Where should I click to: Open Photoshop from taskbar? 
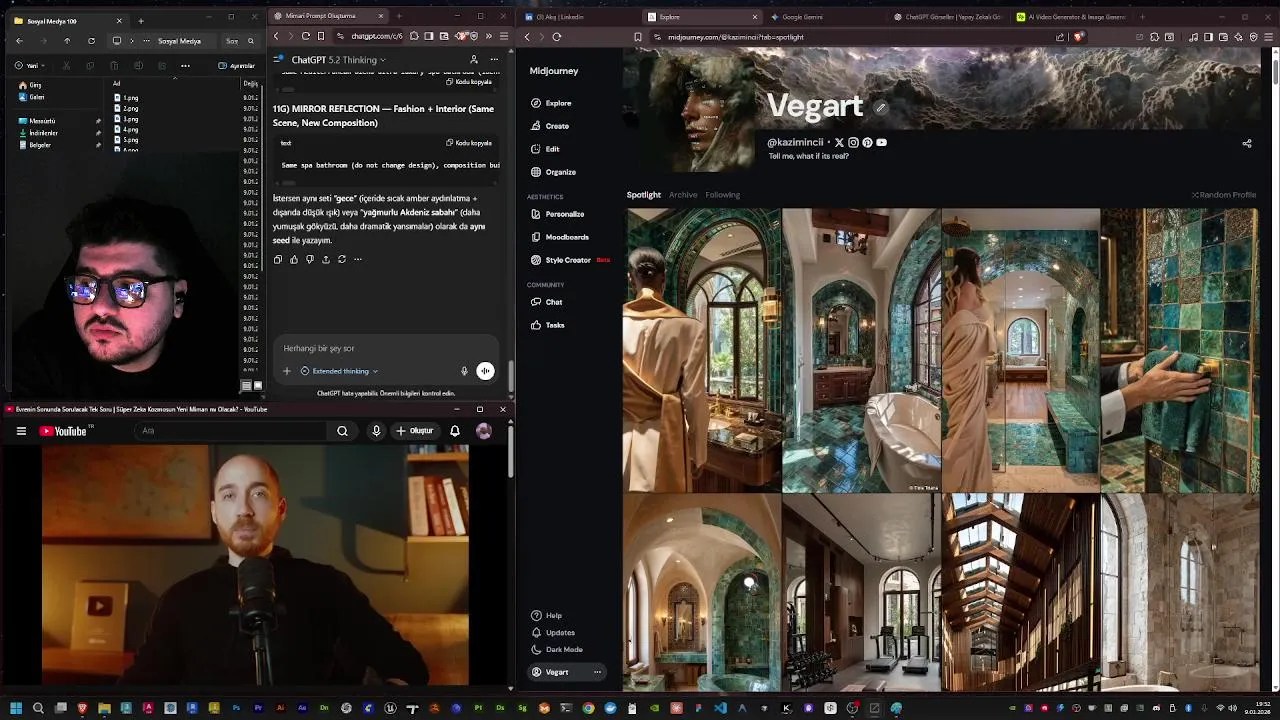(x=236, y=708)
